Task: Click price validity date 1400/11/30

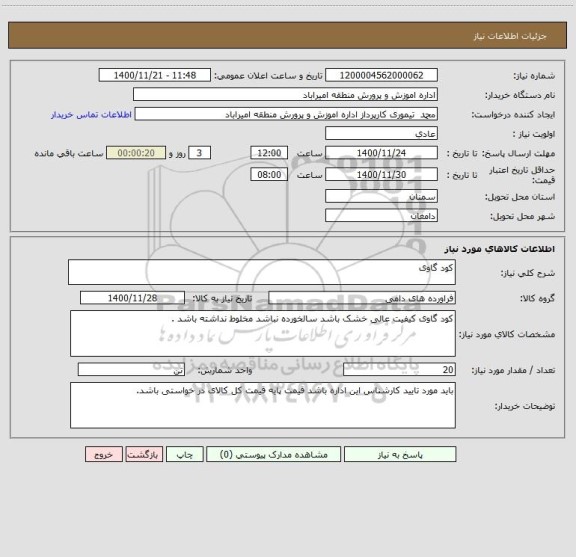Action: (381, 175)
